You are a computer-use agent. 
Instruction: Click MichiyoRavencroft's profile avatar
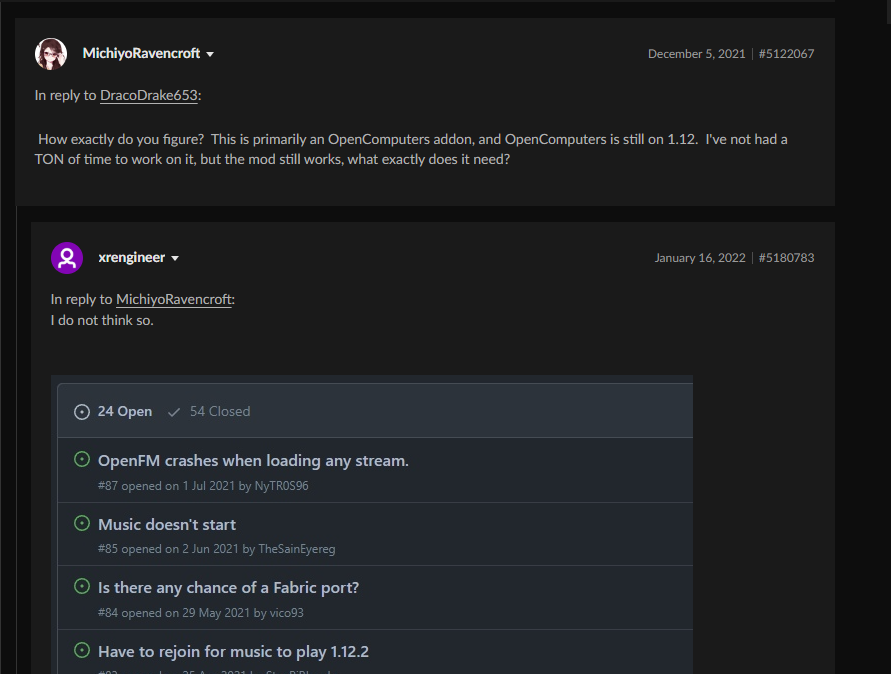click(x=51, y=54)
